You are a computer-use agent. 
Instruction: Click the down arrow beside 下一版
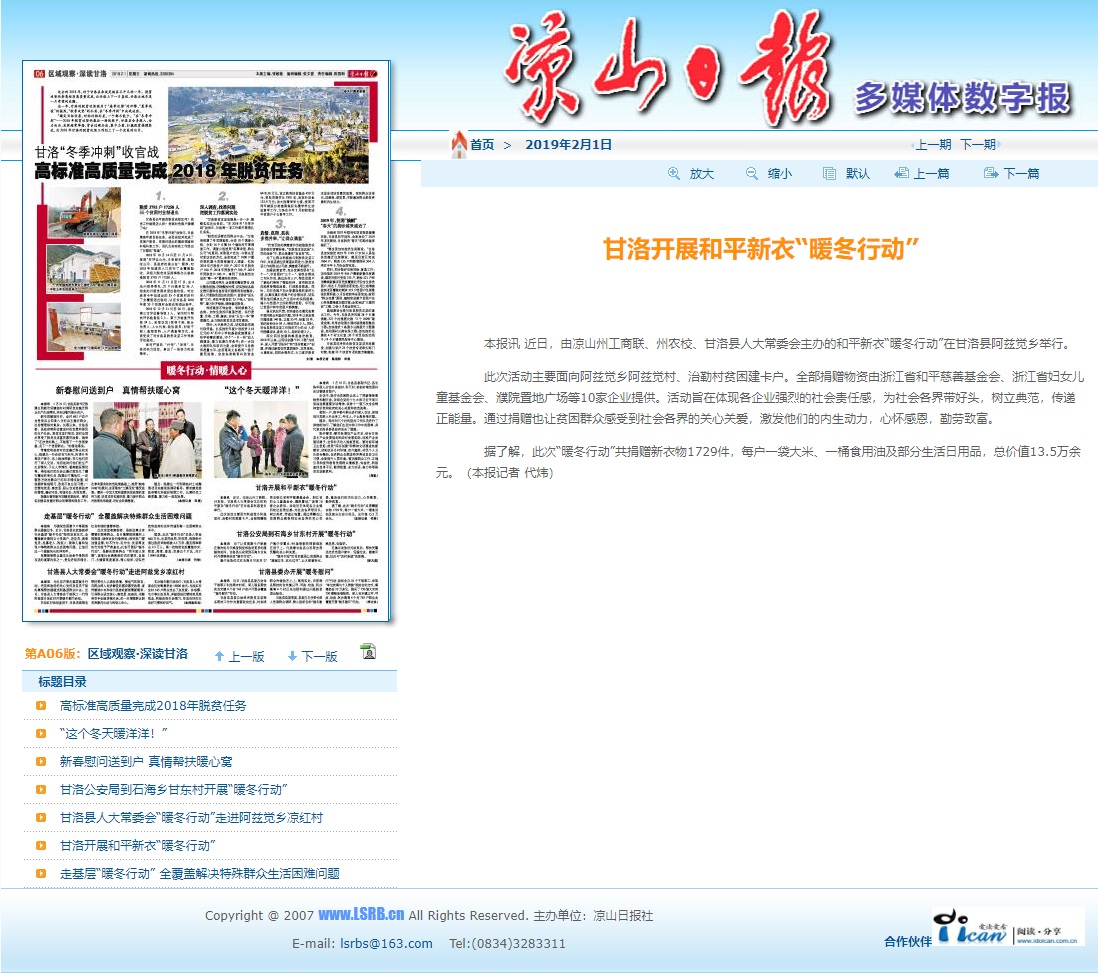292,656
